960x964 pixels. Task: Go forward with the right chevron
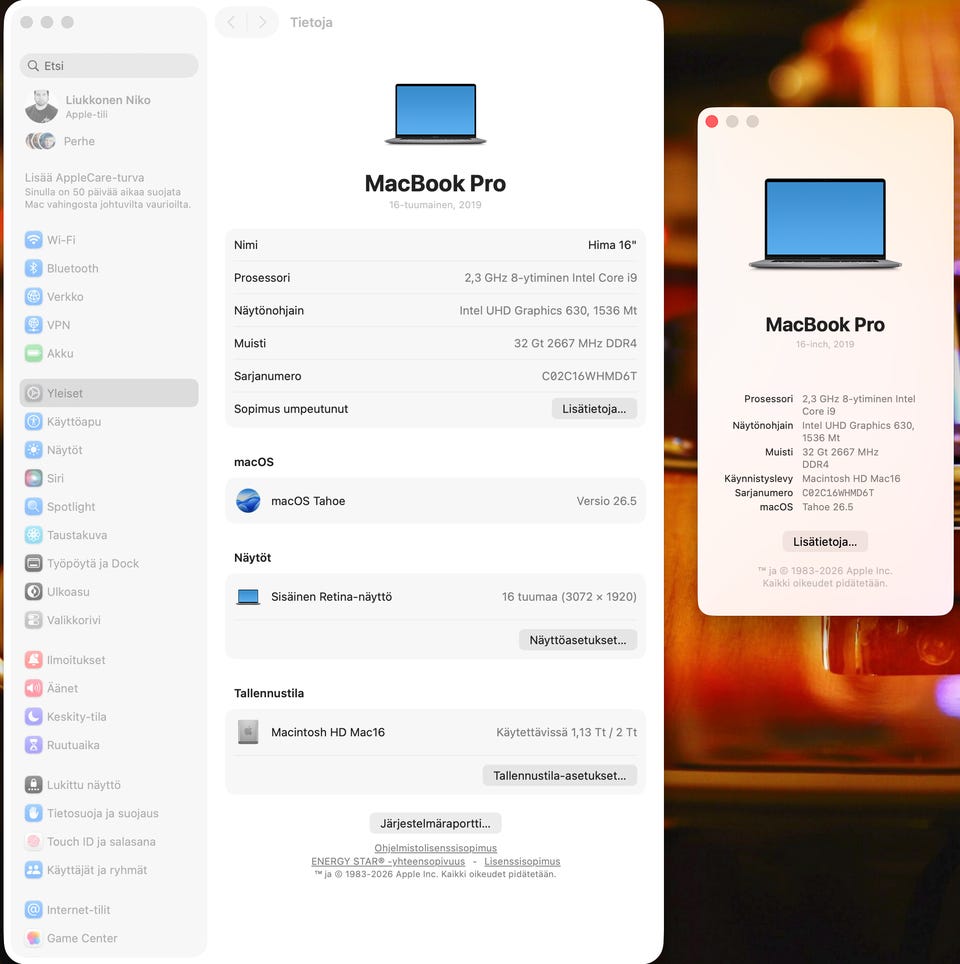(263, 22)
